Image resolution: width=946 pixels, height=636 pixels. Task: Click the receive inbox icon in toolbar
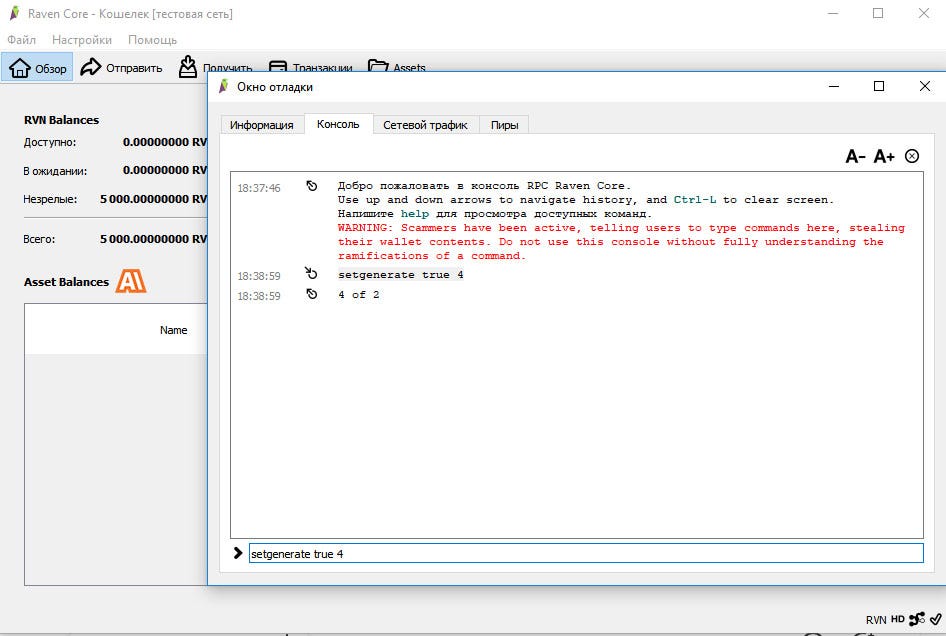pos(188,66)
